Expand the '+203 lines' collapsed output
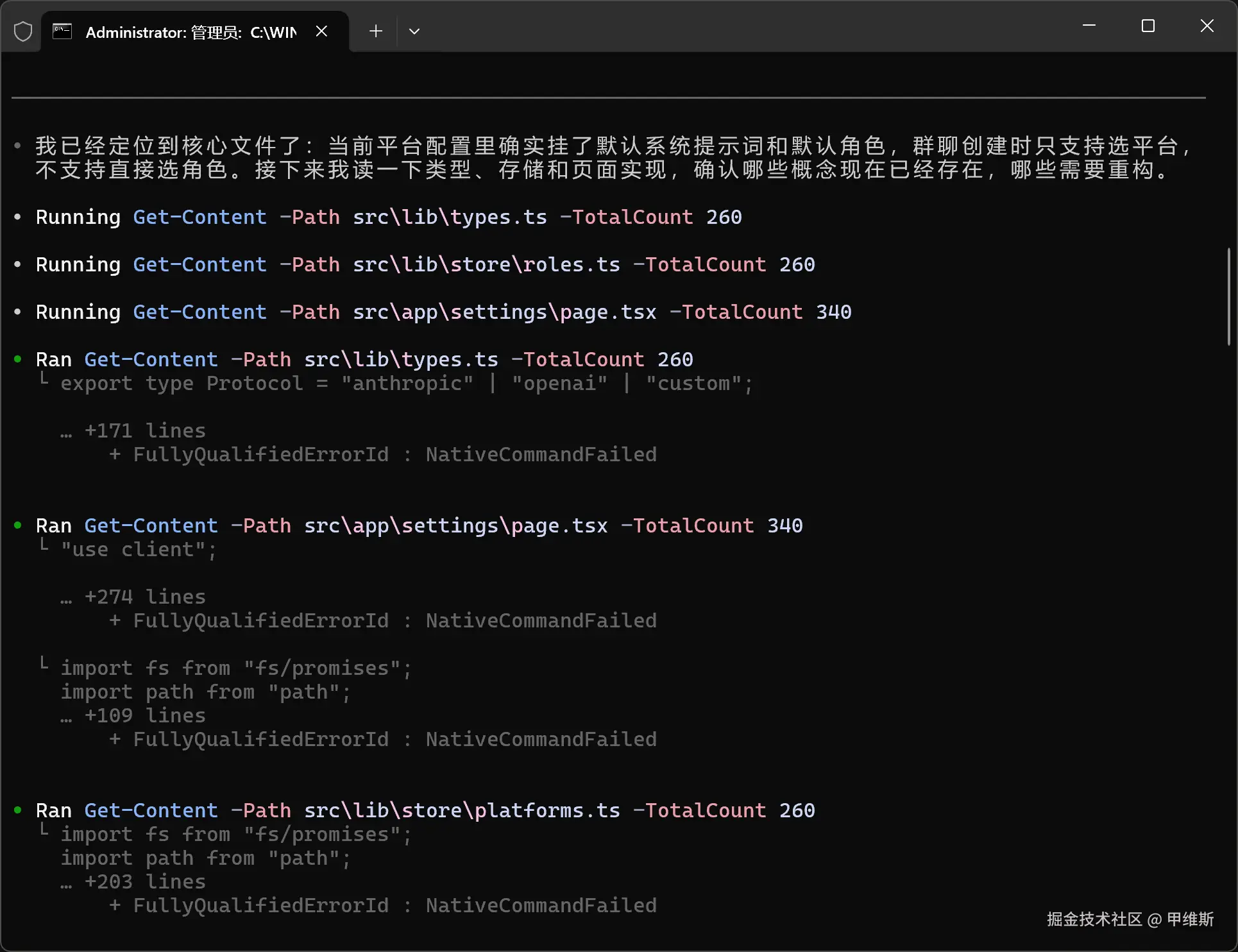 click(x=144, y=881)
